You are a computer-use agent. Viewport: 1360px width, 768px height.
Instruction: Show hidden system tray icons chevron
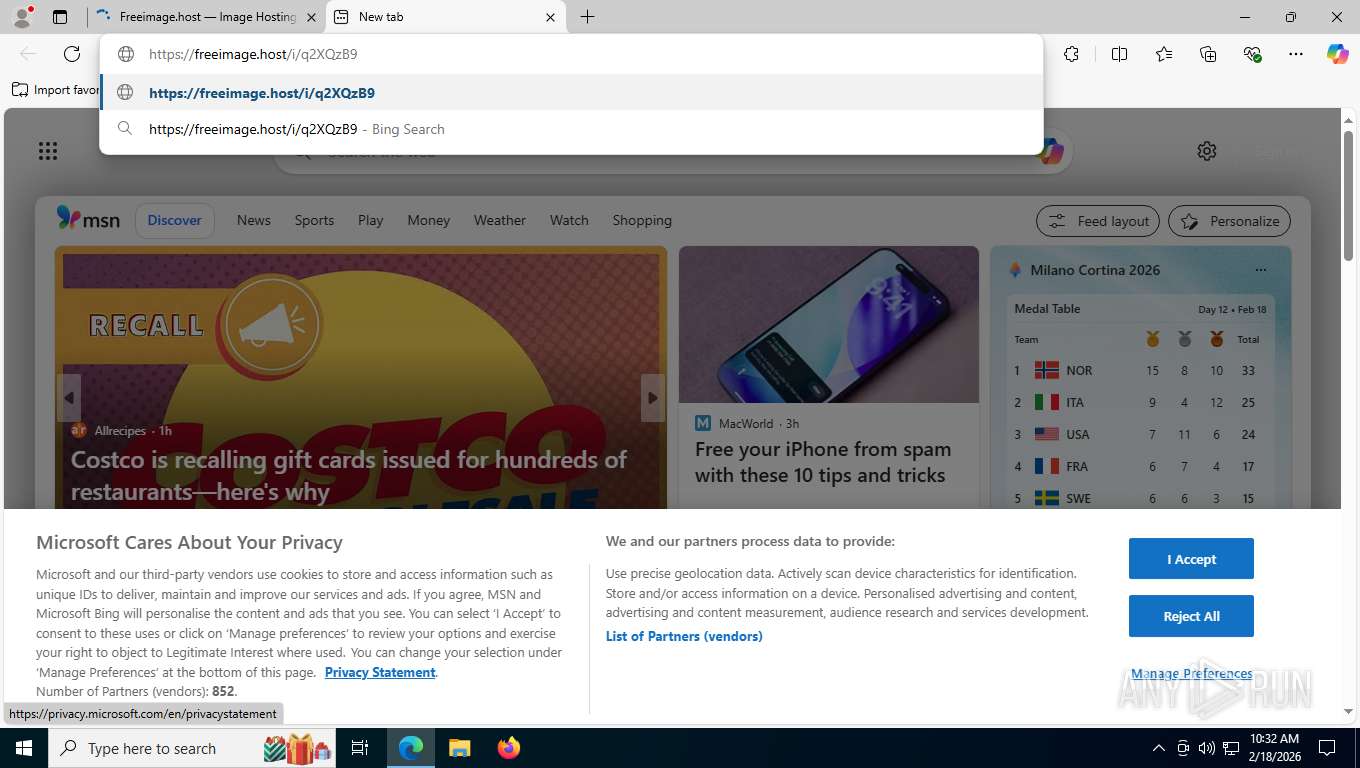click(1158, 748)
